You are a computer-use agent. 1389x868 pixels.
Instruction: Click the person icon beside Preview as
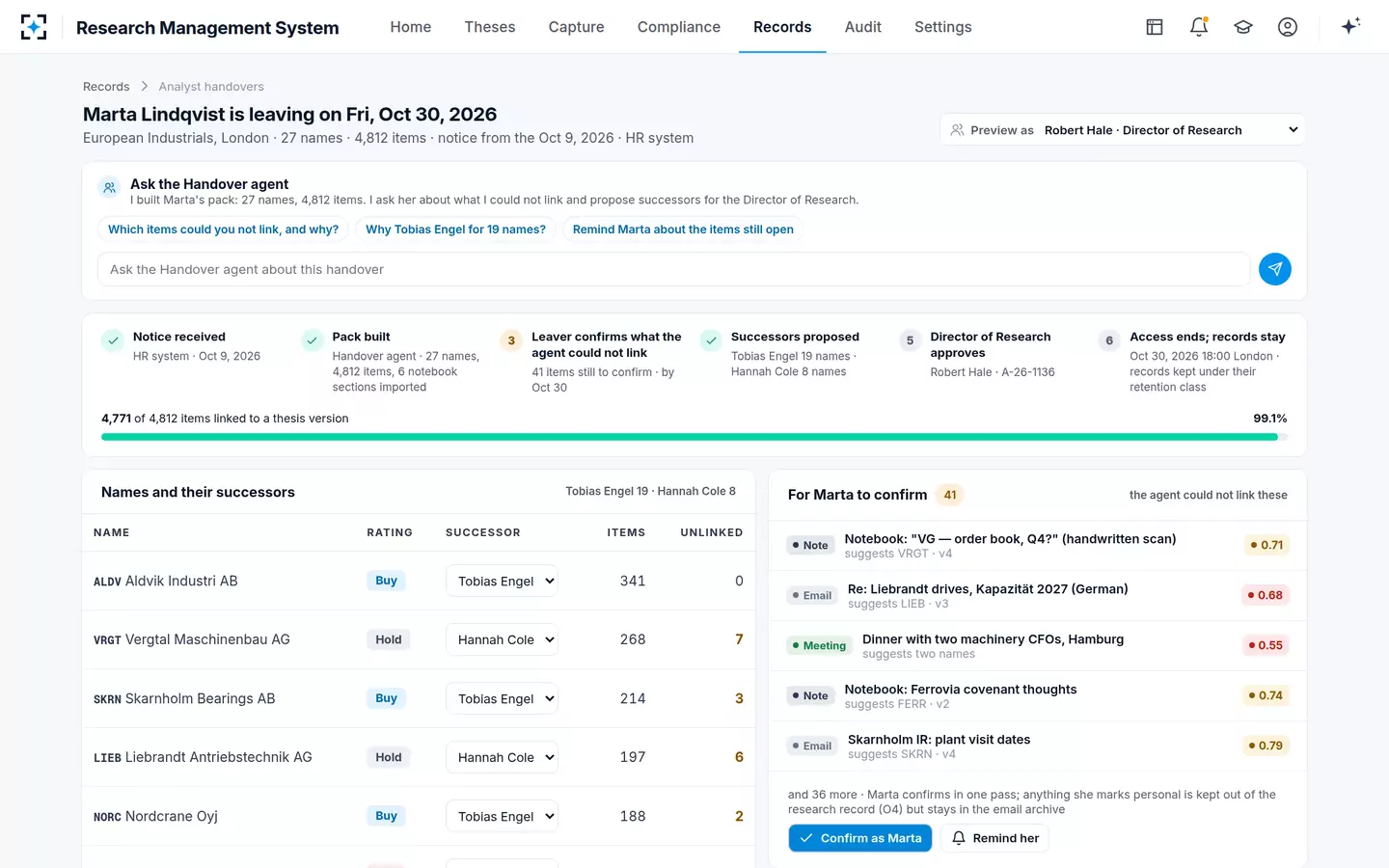pos(957,130)
